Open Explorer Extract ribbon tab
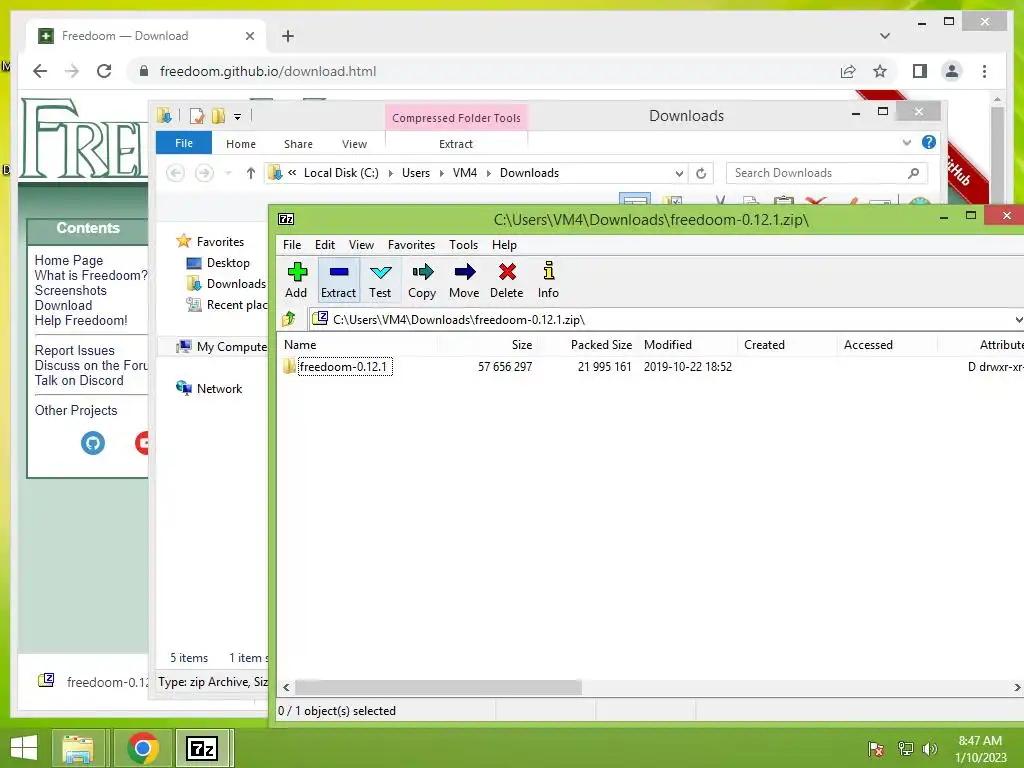This screenshot has width=1024, height=768. coord(456,144)
